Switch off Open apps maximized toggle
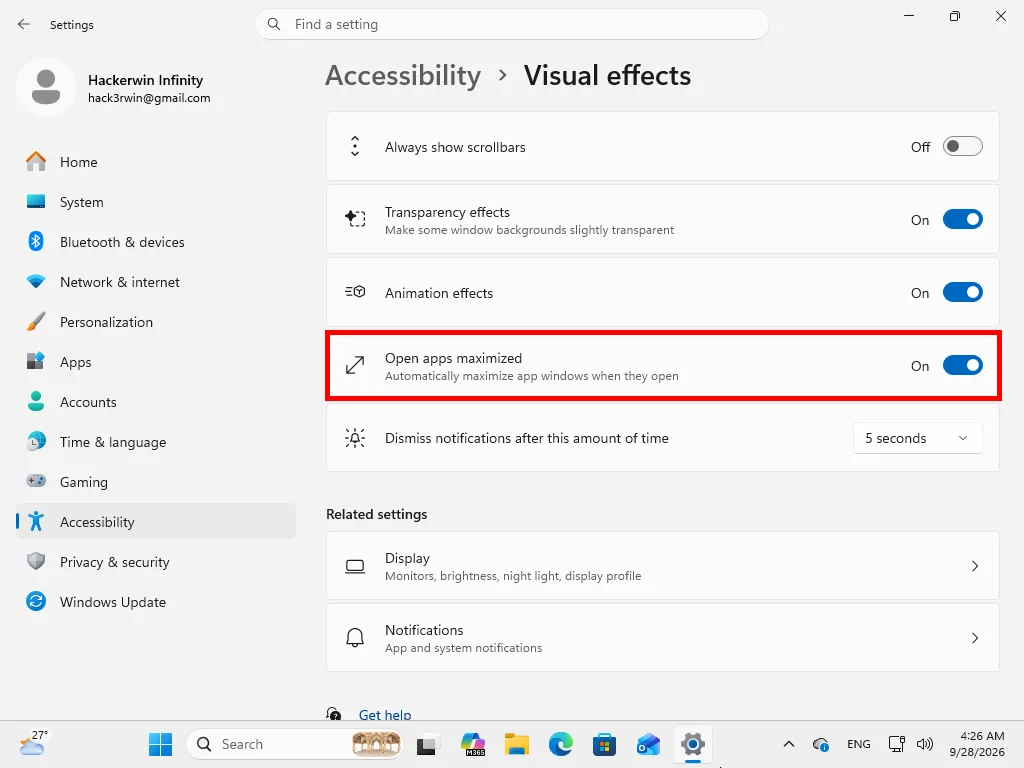The image size is (1024, 768). click(x=962, y=365)
